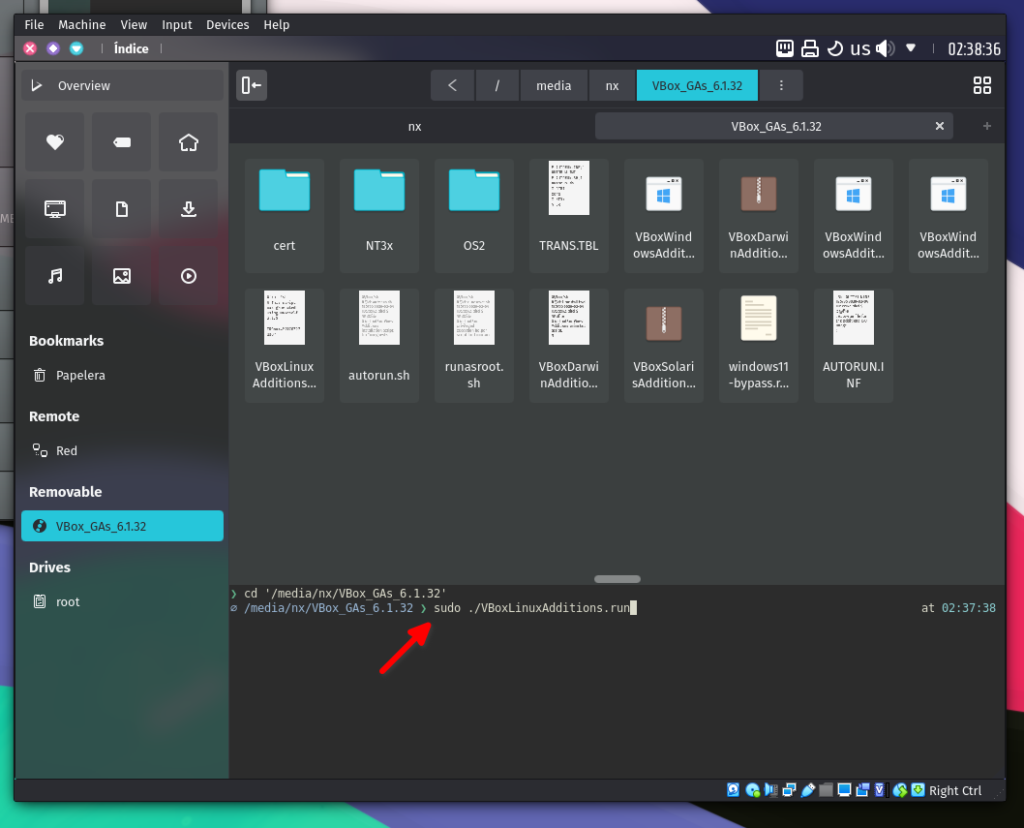Click the VirtualBox recording status icon
Image resolution: width=1024 pixels, height=828 pixels.
[862, 790]
